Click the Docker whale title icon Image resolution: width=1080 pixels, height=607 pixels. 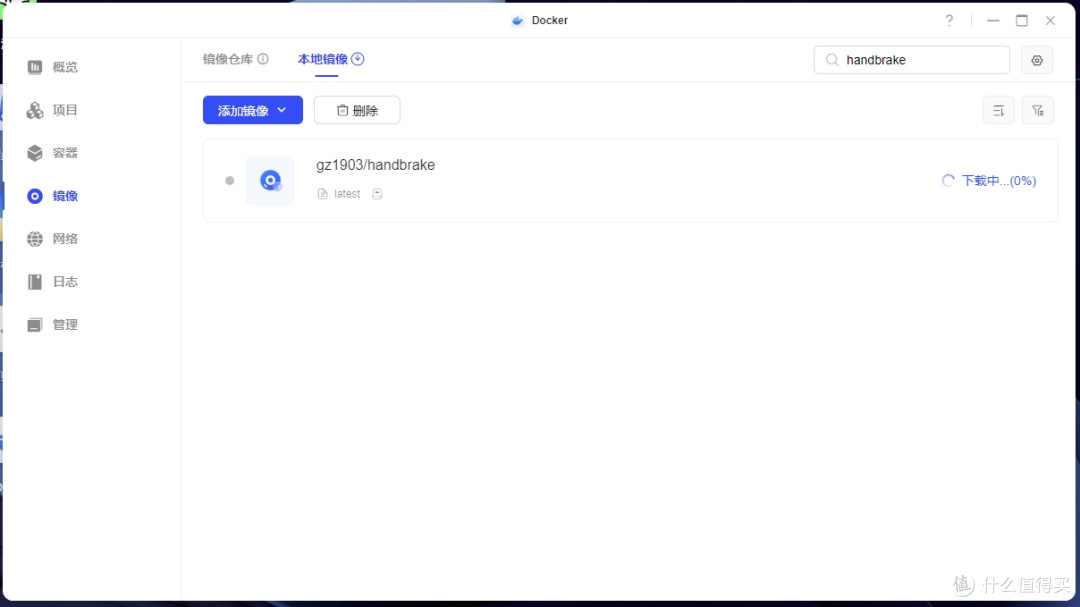517,21
